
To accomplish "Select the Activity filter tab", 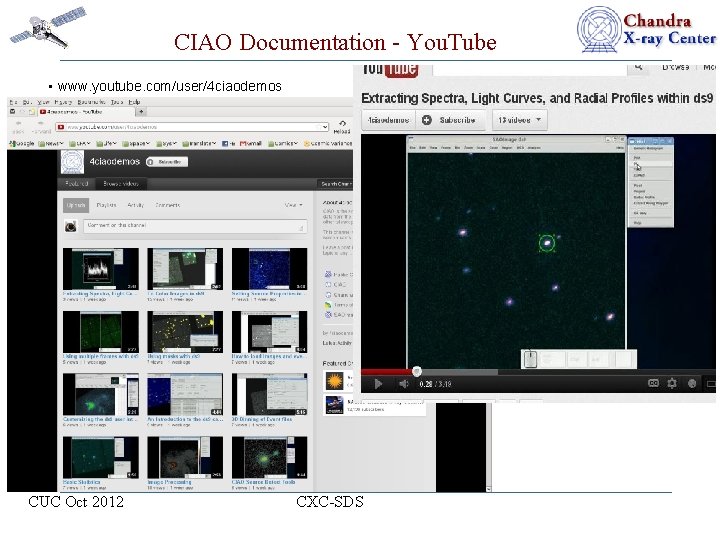I will 135,205.
